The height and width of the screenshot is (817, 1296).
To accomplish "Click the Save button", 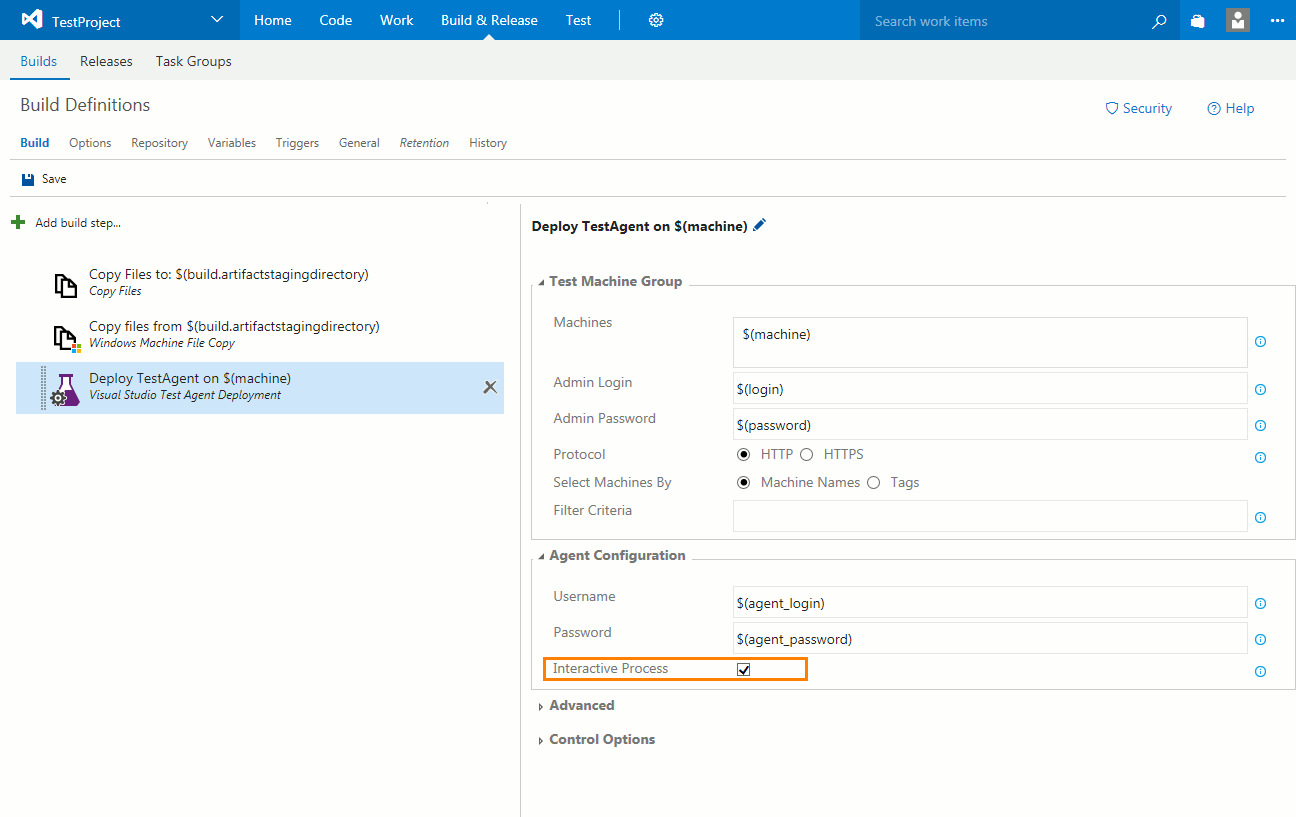I will pyautogui.click(x=44, y=179).
